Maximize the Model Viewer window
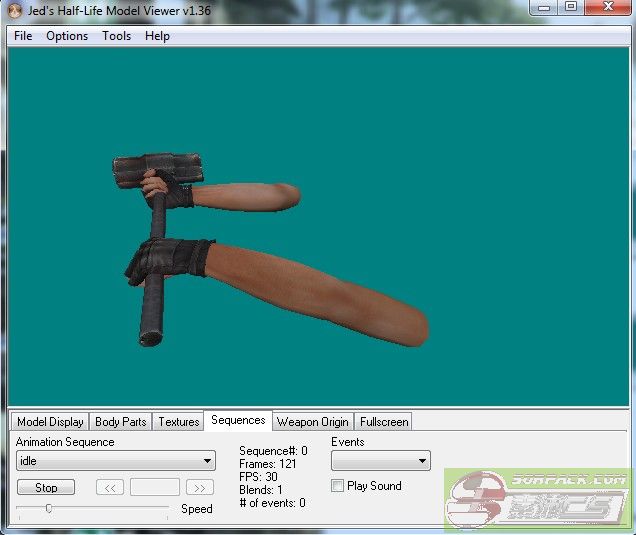Screen dimensions: 636x535 pos(571,7)
